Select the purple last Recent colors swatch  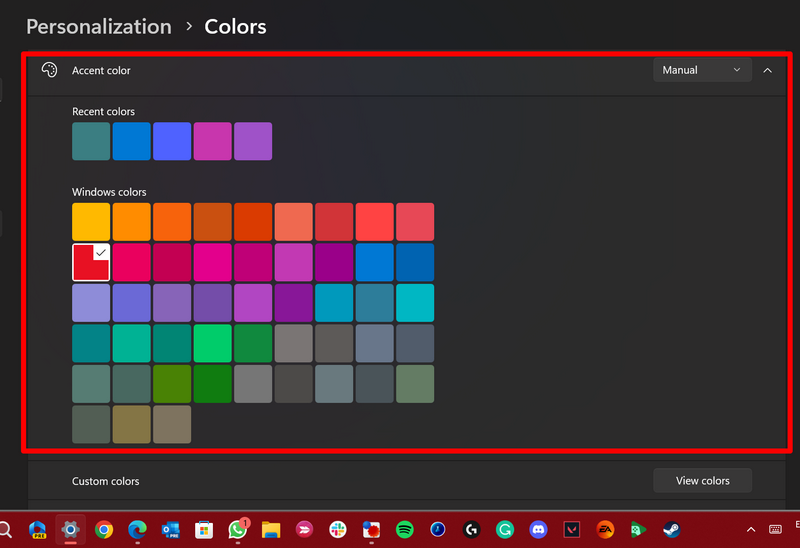click(x=253, y=141)
